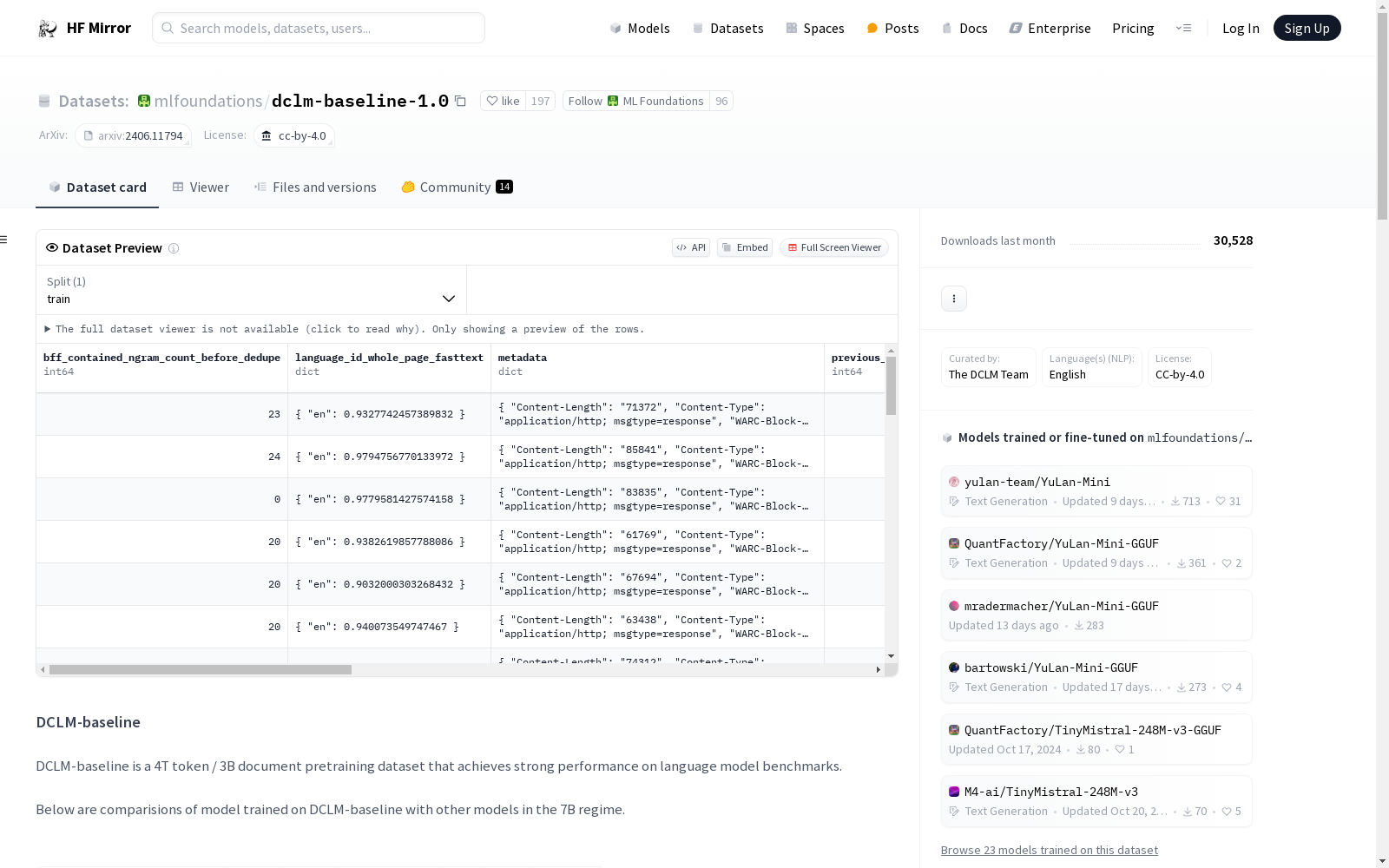Click the downloads count 30,528
Screen dimensions: 1389x868
tap(1233, 241)
